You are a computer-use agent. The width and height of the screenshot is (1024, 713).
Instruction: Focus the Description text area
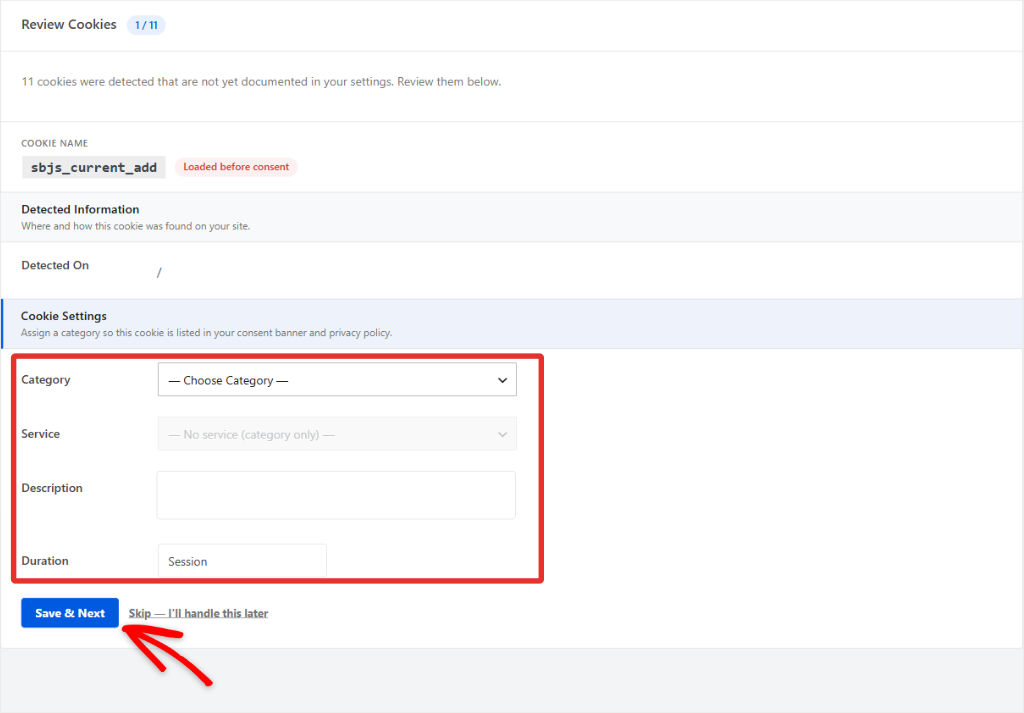(x=336, y=496)
